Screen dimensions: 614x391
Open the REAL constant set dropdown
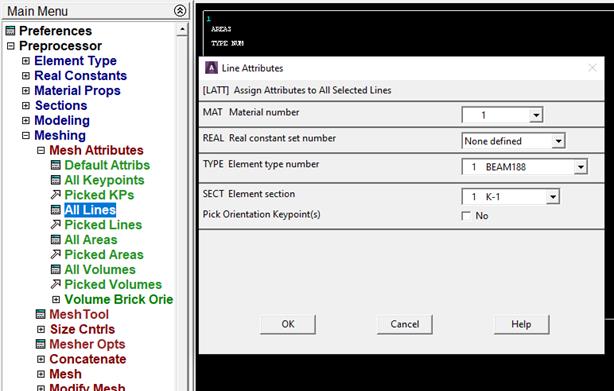558,141
